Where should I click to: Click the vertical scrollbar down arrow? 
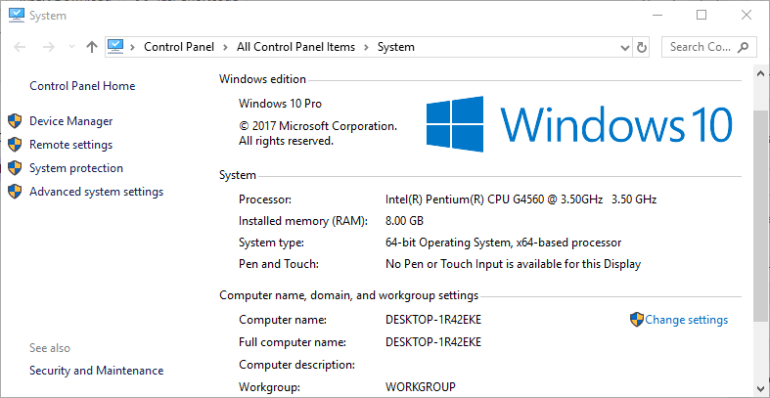pyautogui.click(x=761, y=387)
